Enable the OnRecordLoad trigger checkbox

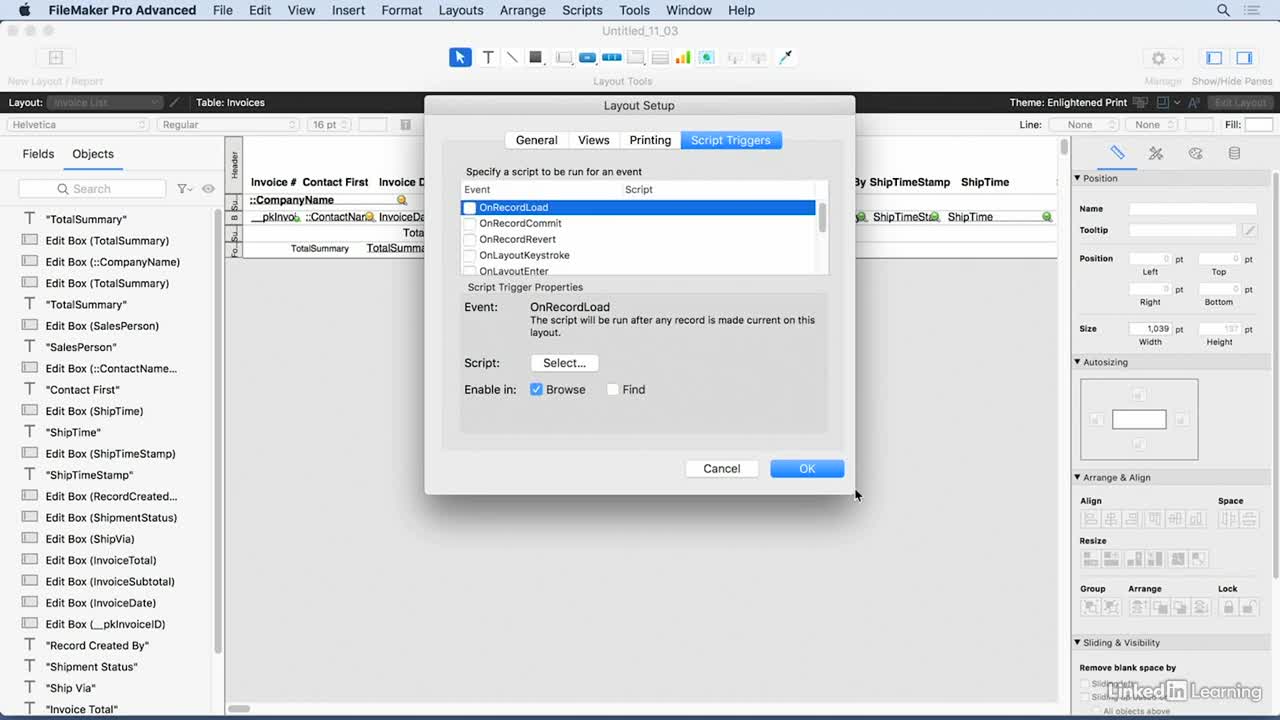point(469,207)
